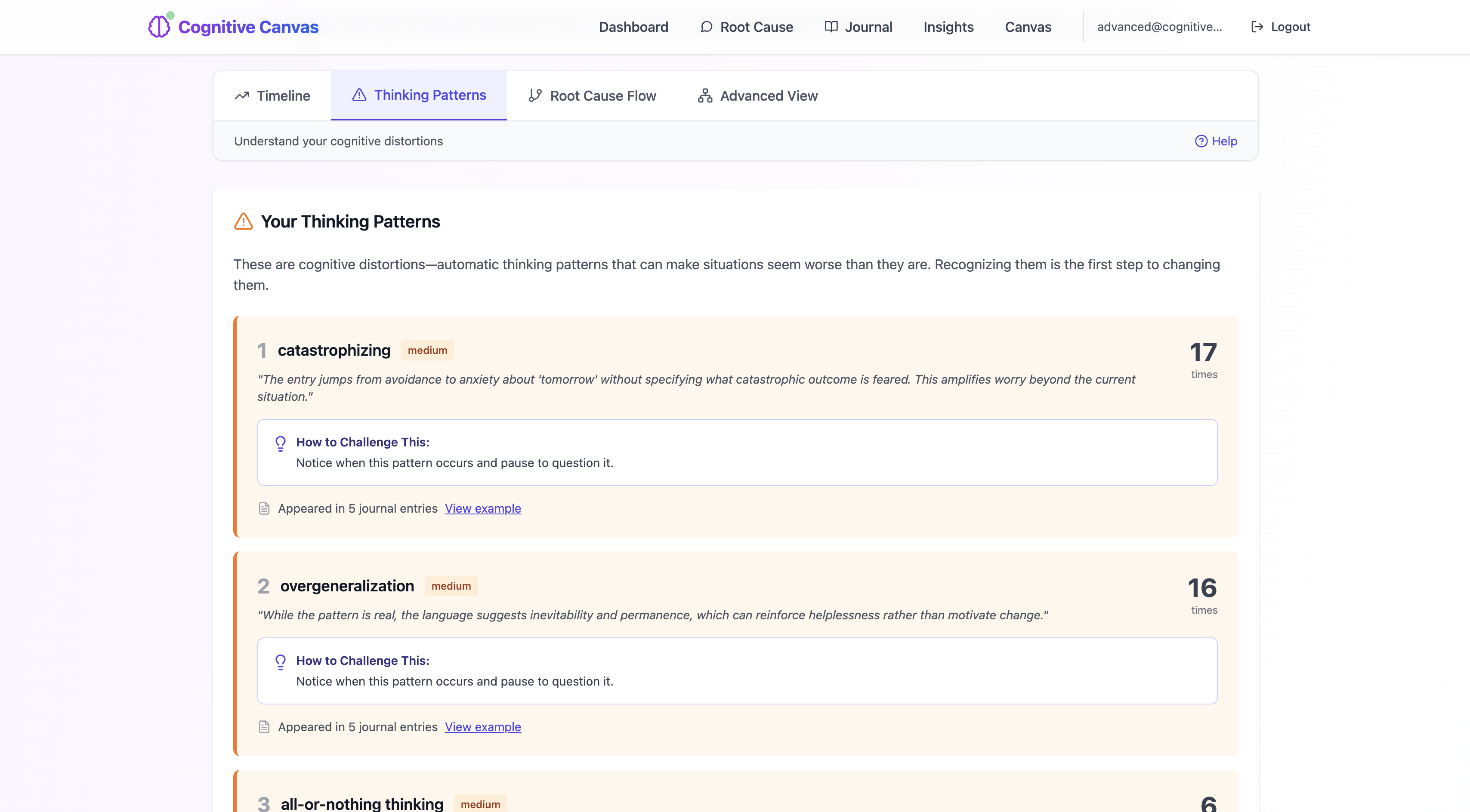Click the Cognitive Canvas brain logo icon
The height and width of the screenshot is (812, 1470).
[159, 27]
